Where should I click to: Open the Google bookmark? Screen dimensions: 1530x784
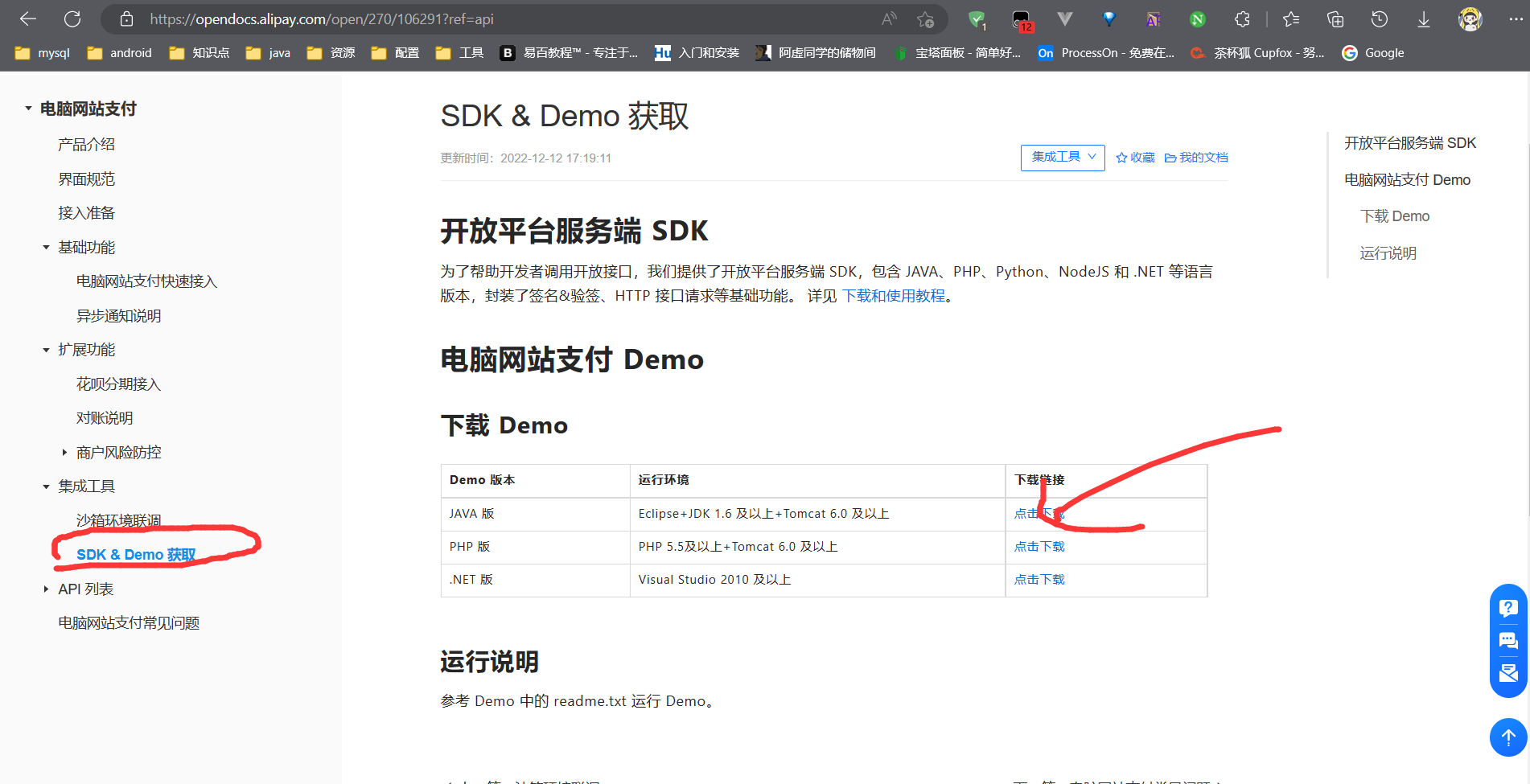(x=1372, y=53)
